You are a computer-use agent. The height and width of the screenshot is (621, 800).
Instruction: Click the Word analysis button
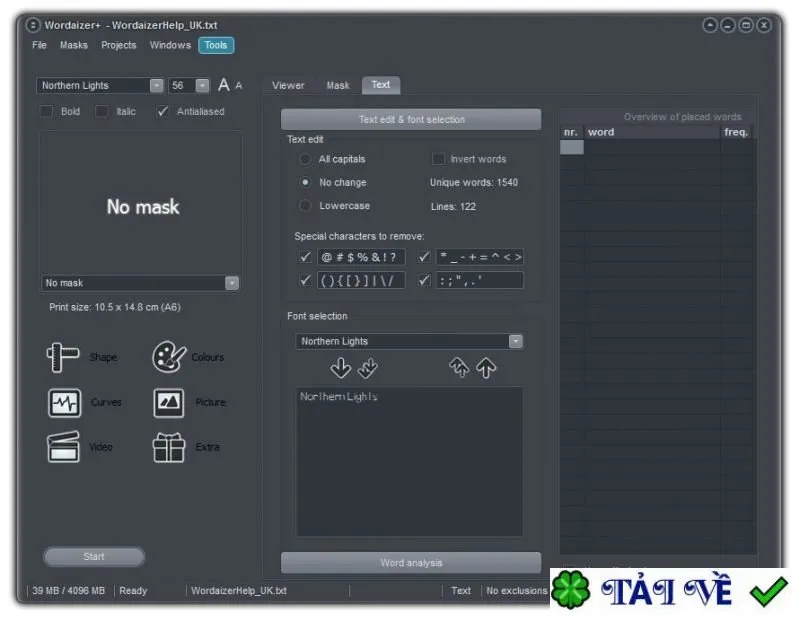pyautogui.click(x=411, y=563)
